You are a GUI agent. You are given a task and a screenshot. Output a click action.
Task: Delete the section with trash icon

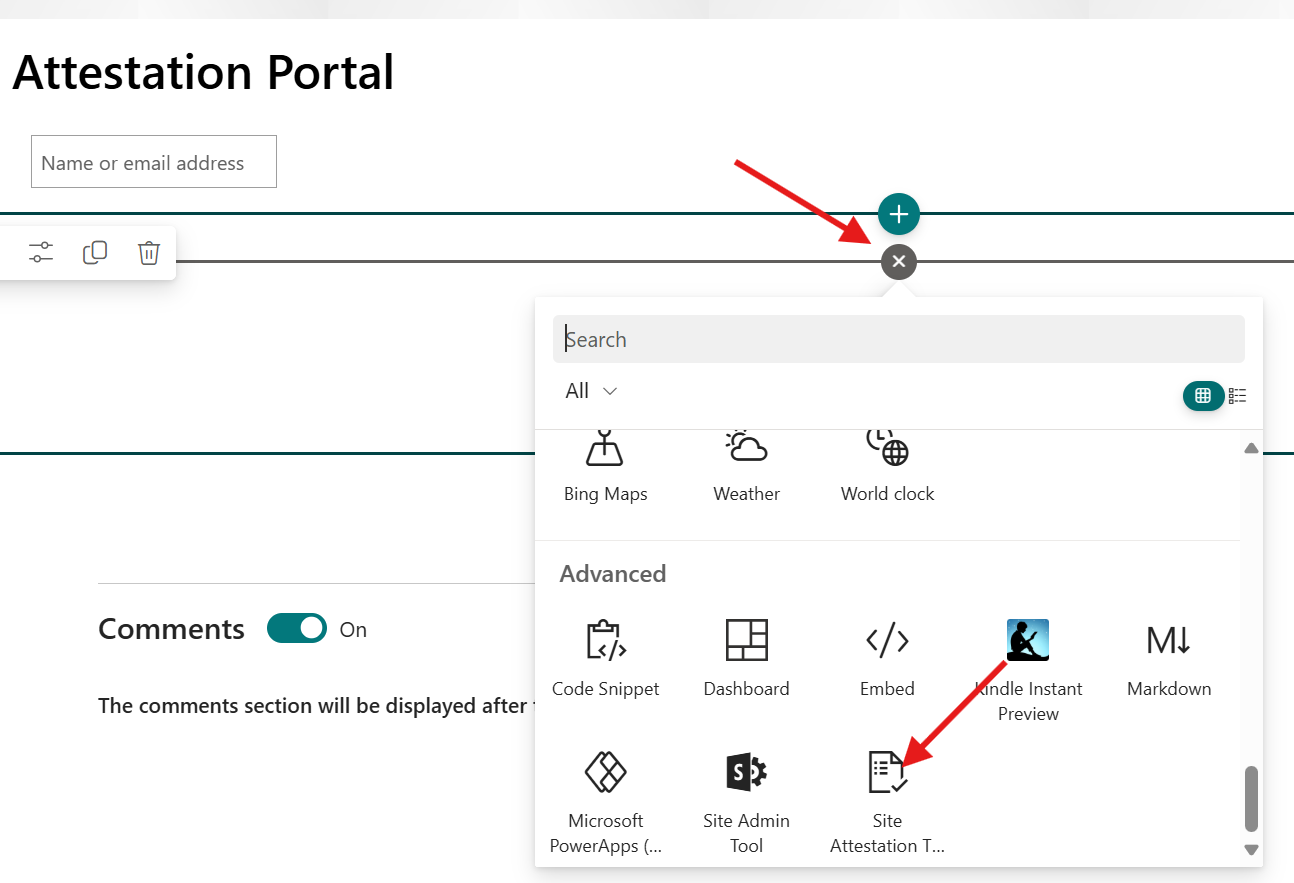pos(148,253)
